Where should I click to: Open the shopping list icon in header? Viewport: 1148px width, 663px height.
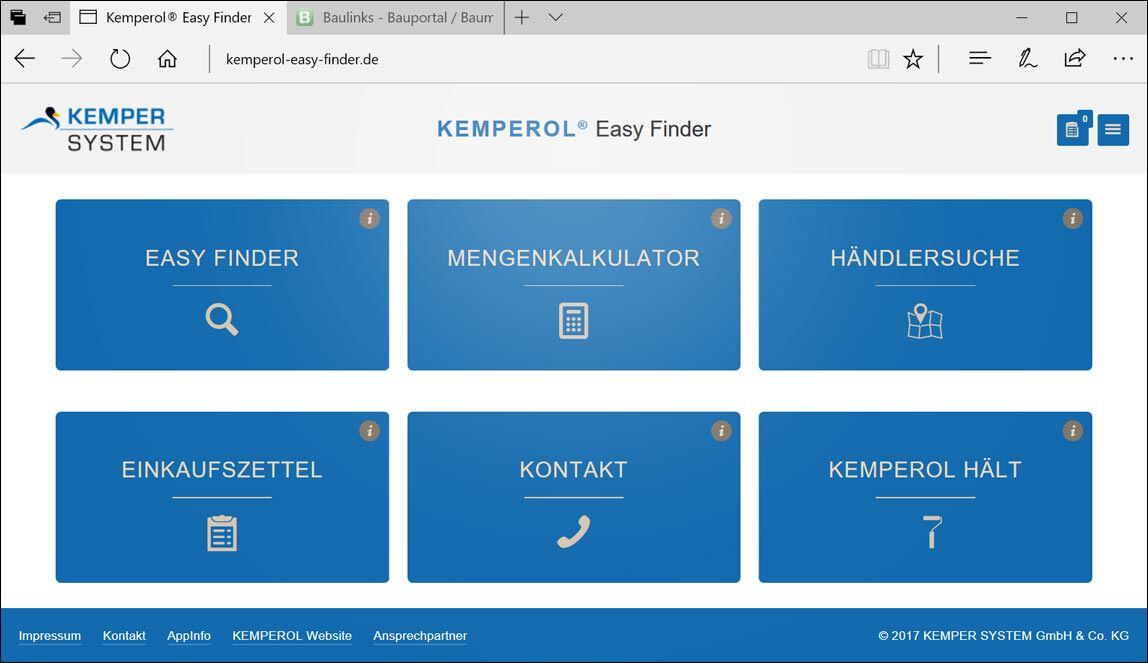point(1073,130)
